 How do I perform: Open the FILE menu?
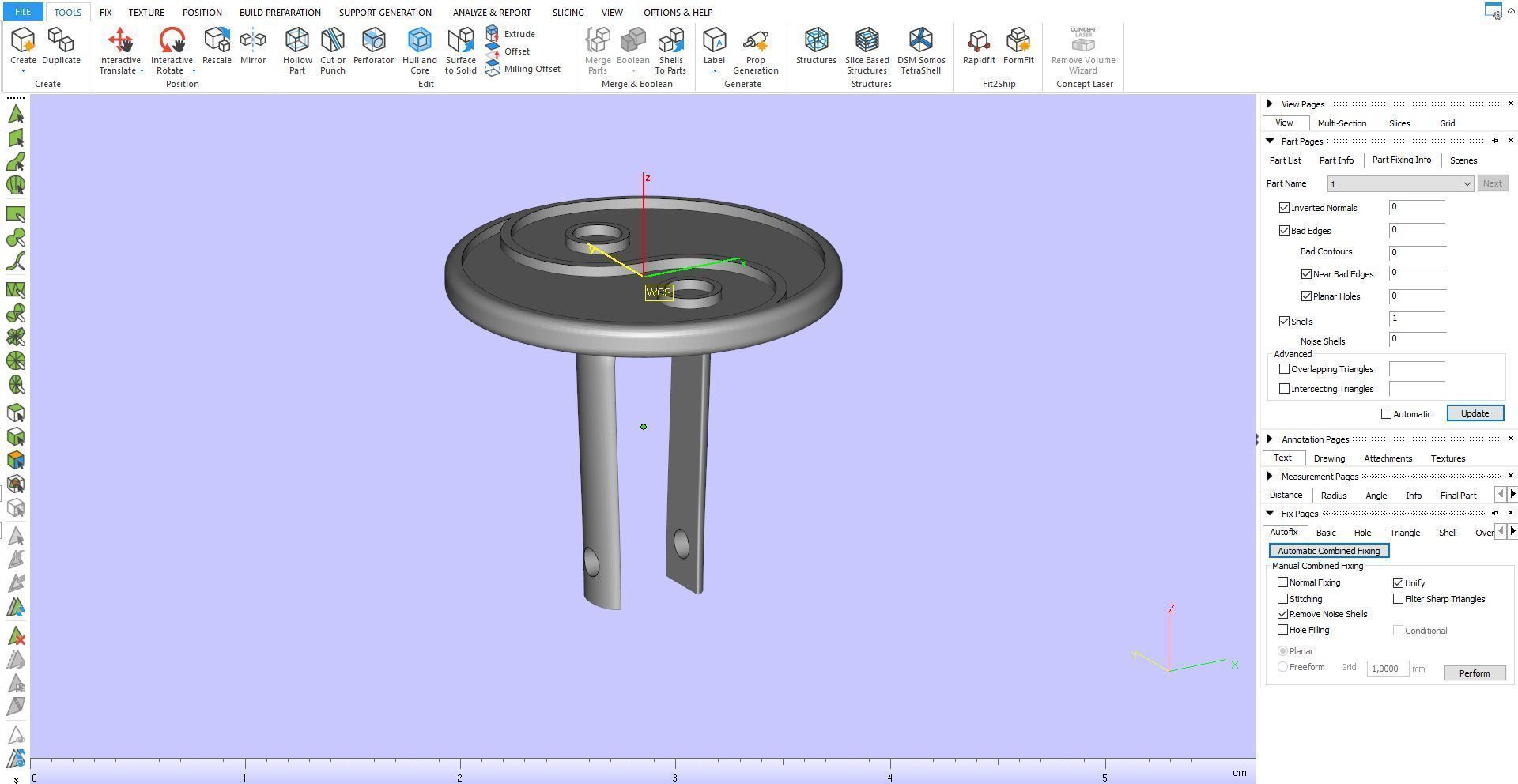pos(23,12)
